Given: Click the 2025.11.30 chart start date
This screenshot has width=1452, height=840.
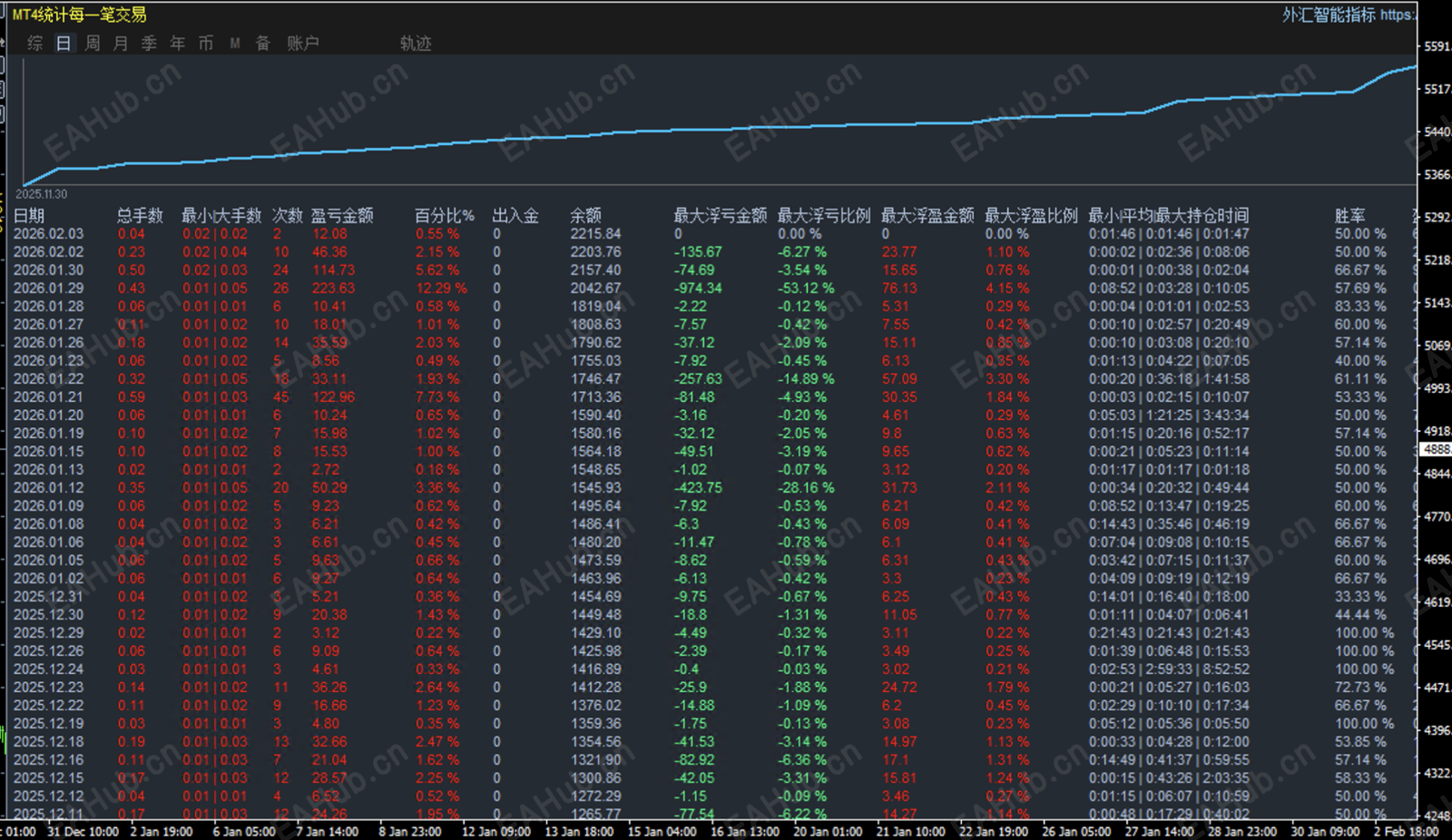Looking at the screenshot, I should (41, 194).
